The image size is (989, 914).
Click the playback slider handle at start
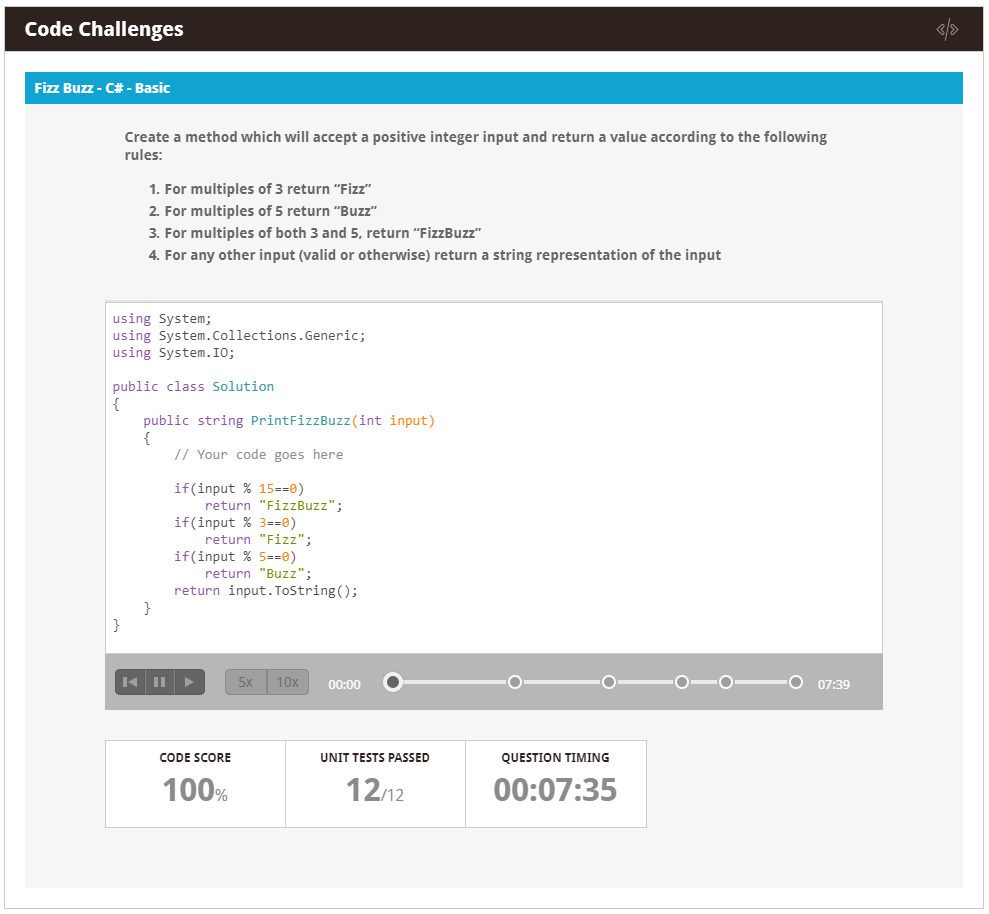point(393,682)
